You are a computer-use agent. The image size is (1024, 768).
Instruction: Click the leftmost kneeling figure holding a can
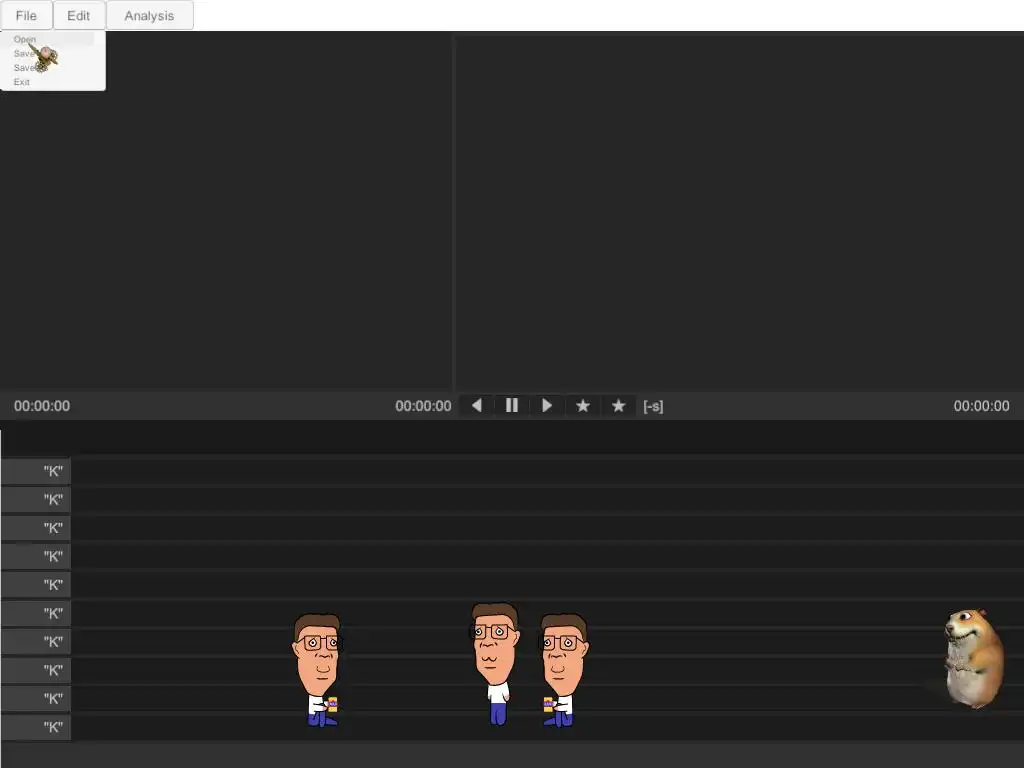(317, 670)
